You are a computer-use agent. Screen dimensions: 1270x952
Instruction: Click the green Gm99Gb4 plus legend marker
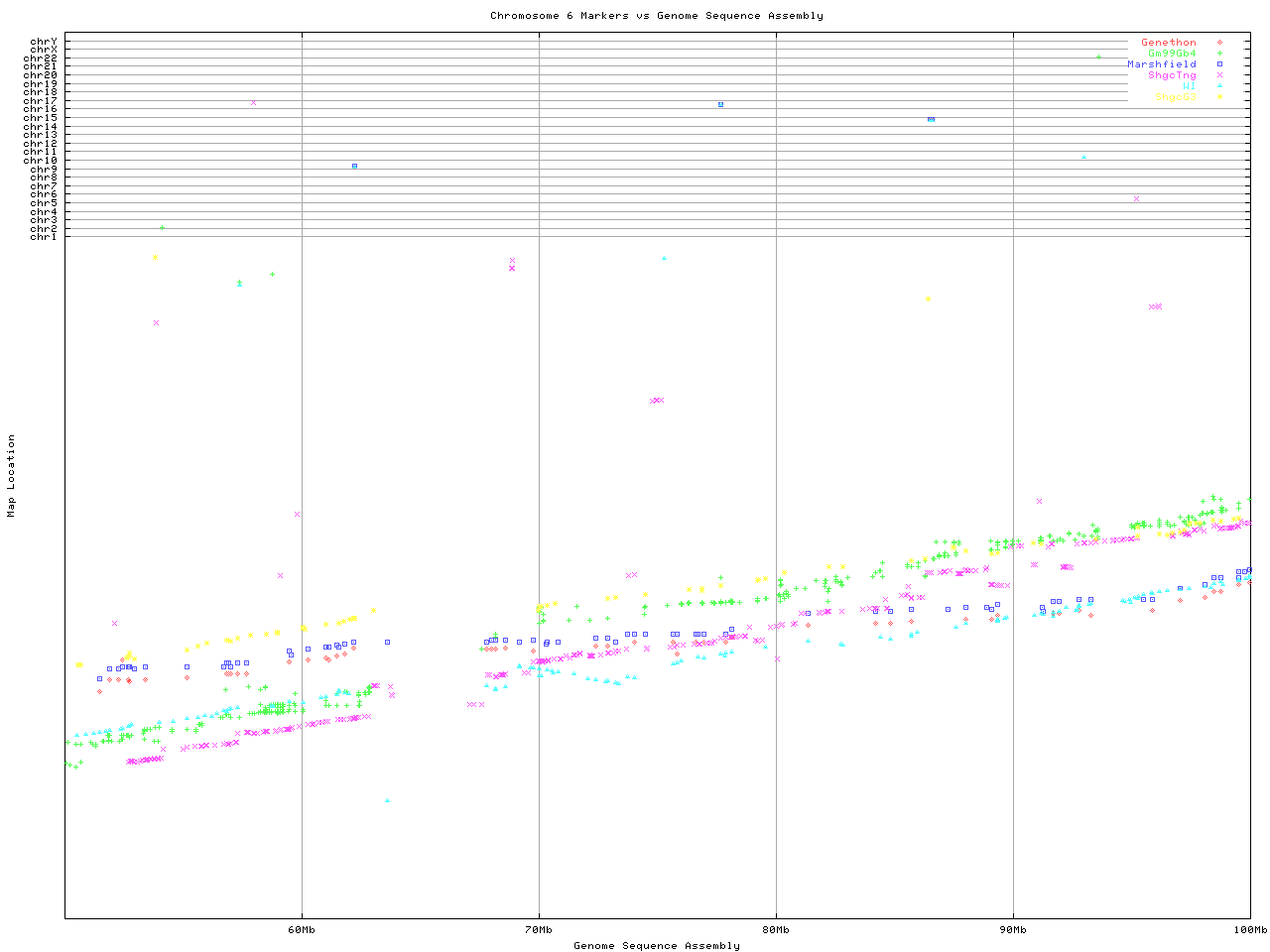click(1219, 54)
